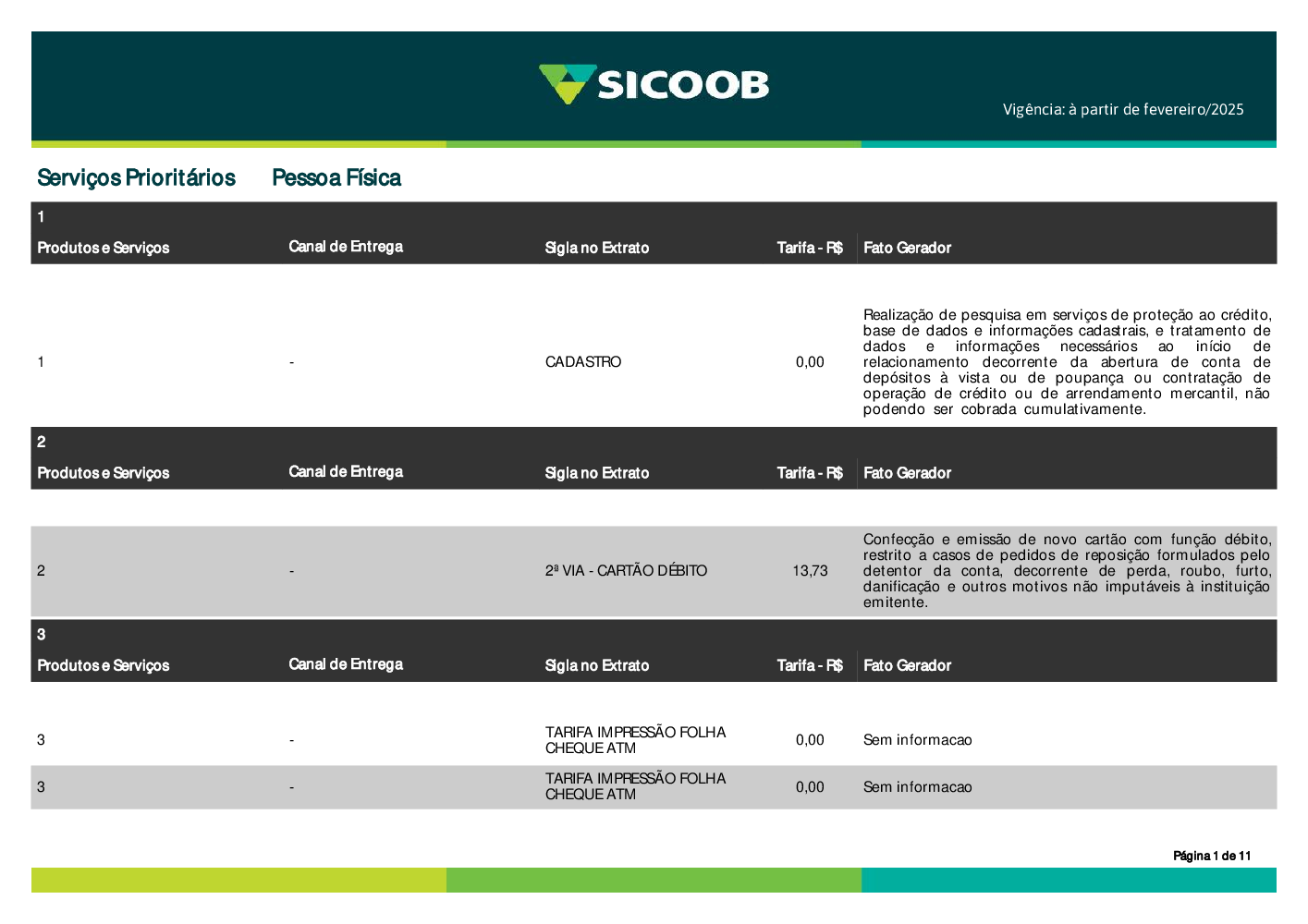Click Tarifa - R$ header in section 1
The image size is (1308, 924).
pos(810,248)
